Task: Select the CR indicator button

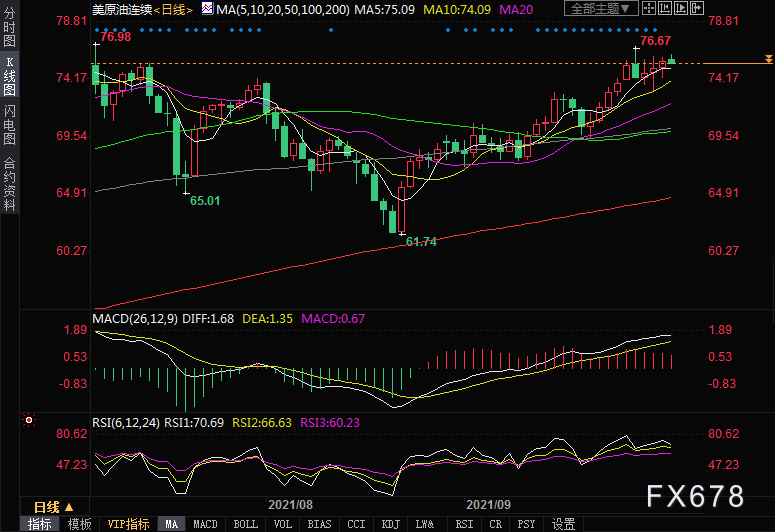Action: coord(496,524)
